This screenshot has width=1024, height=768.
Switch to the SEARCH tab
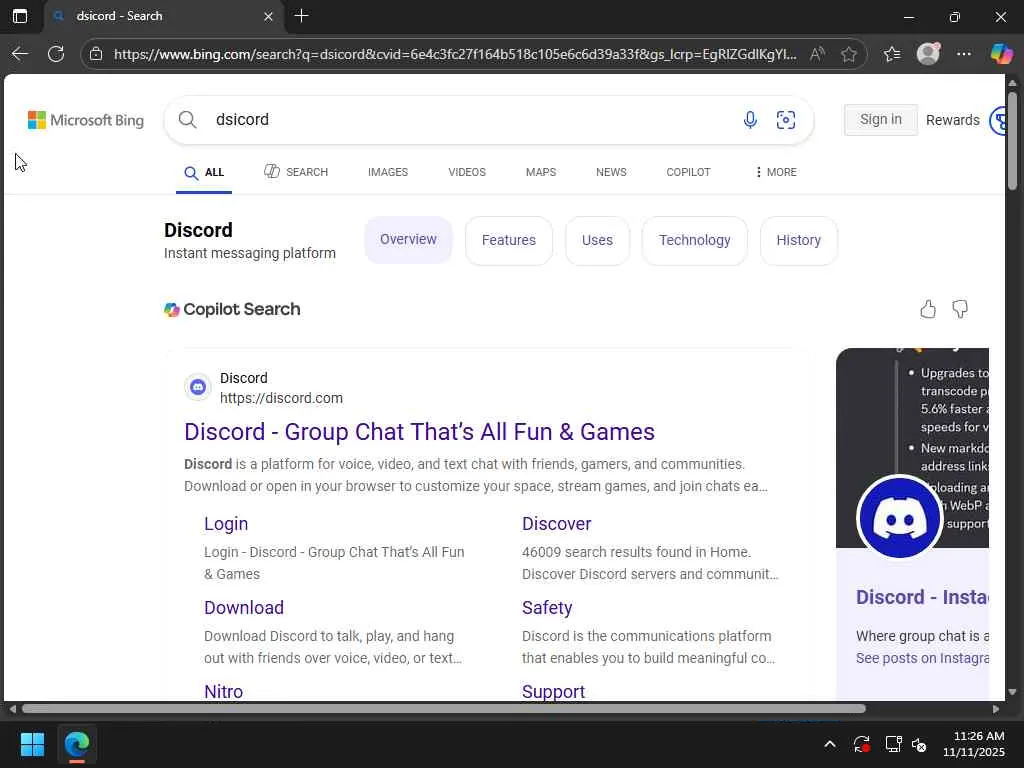pos(296,172)
